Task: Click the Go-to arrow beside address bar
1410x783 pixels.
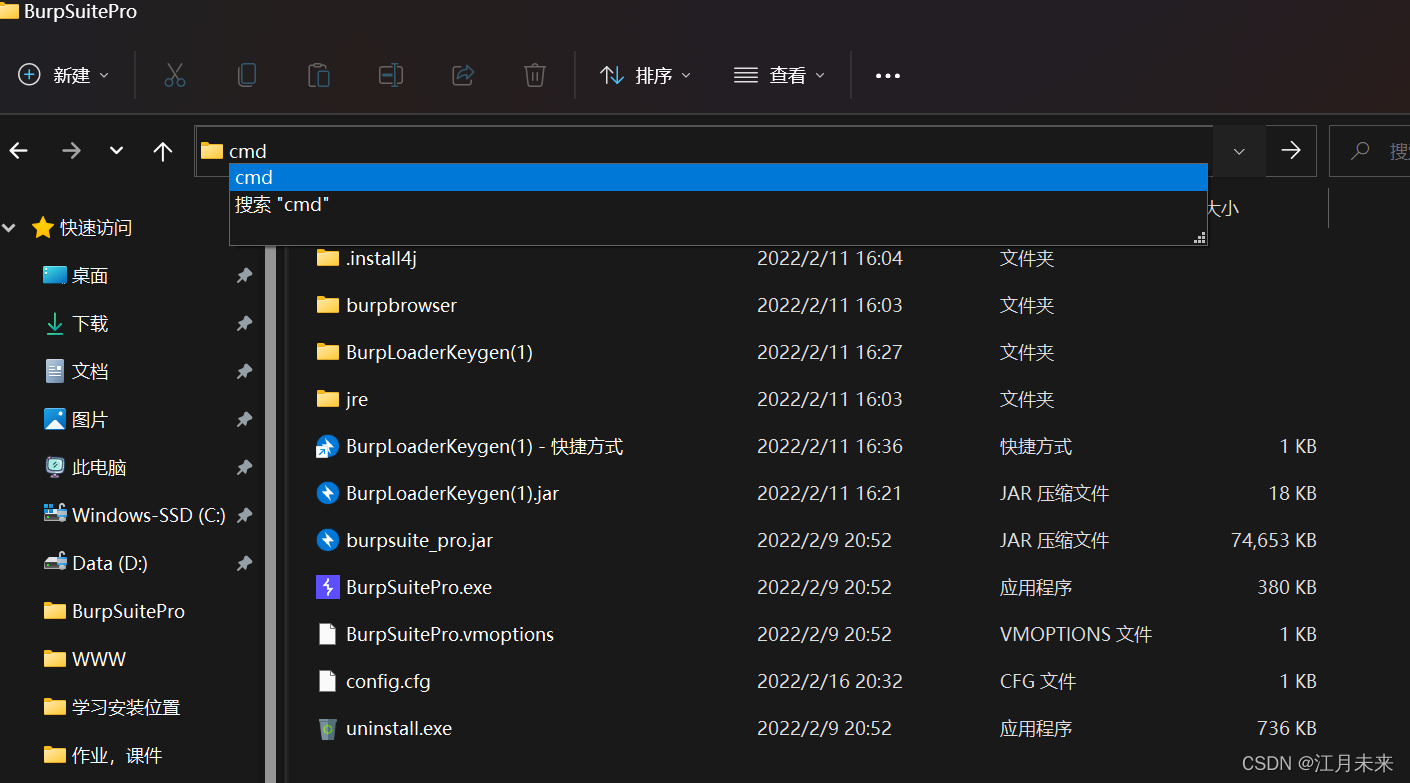Action: tap(1291, 151)
